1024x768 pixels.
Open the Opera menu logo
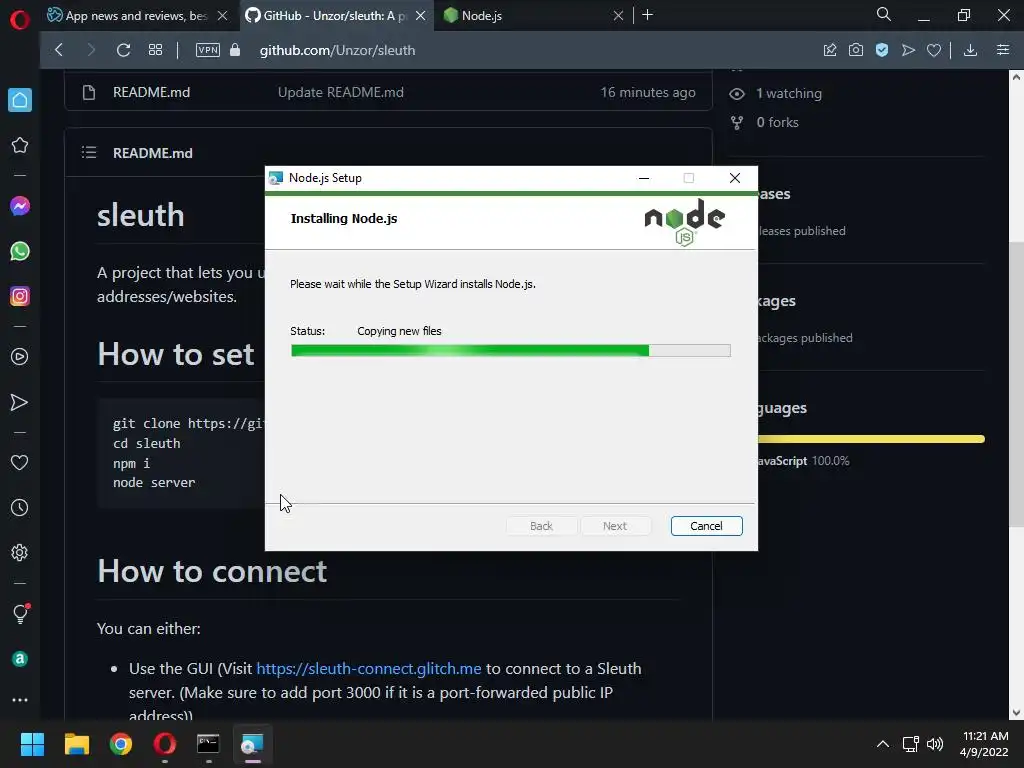tap(20, 20)
